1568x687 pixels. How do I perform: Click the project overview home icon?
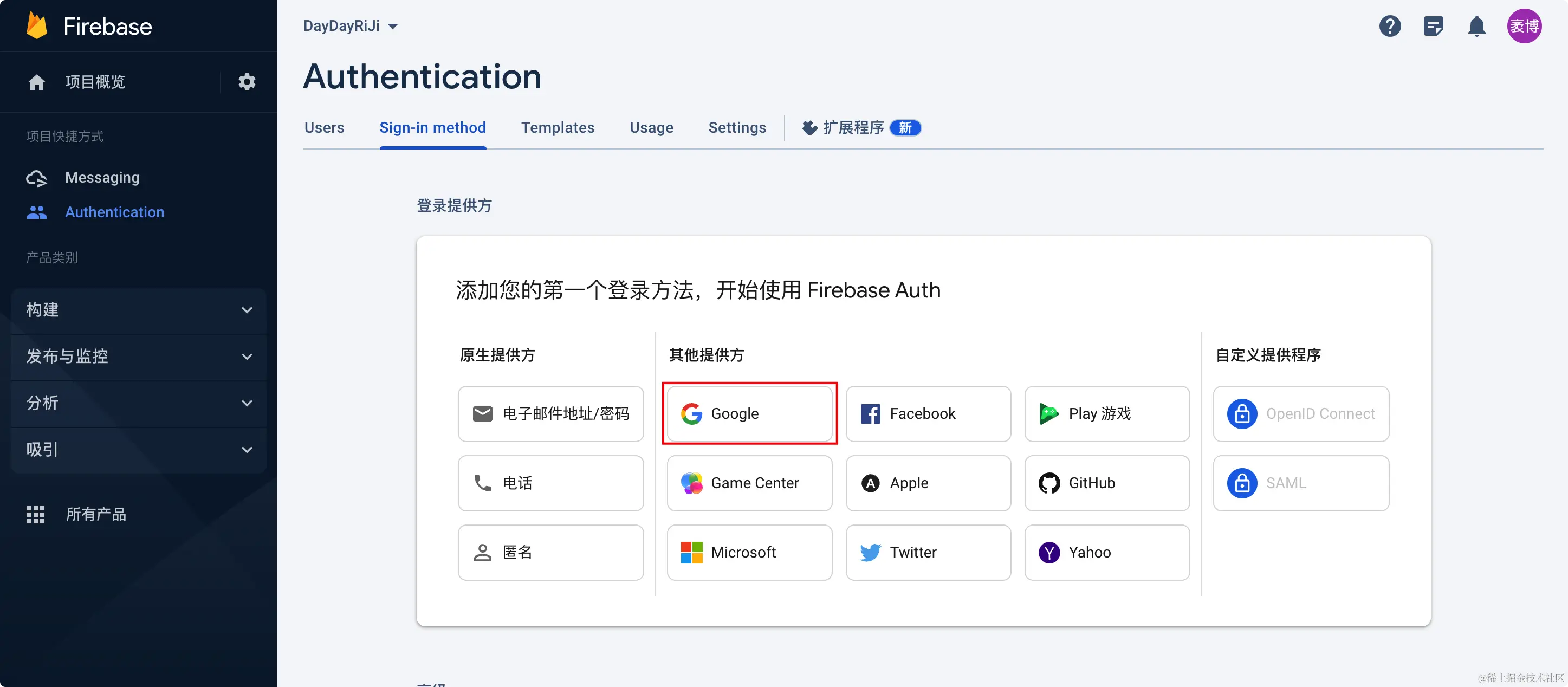[36, 81]
